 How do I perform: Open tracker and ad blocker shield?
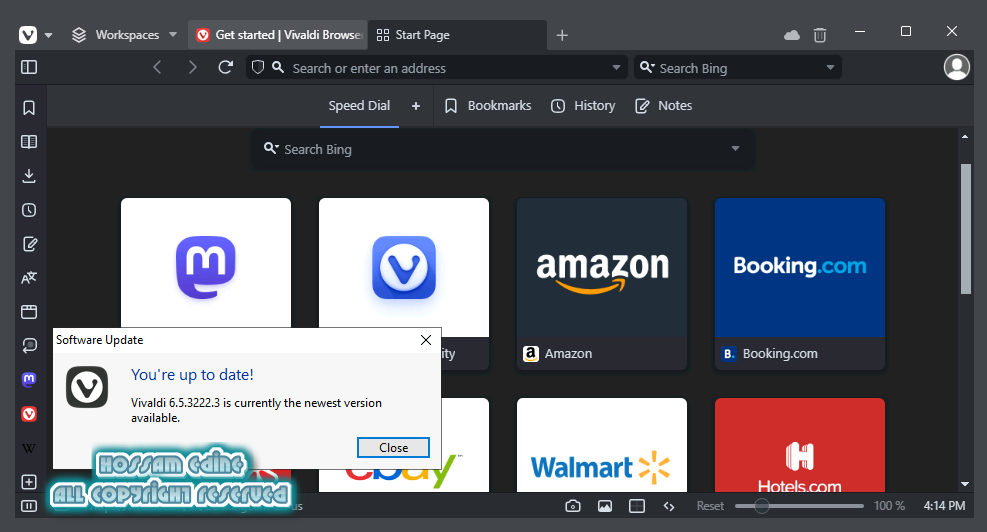(257, 67)
